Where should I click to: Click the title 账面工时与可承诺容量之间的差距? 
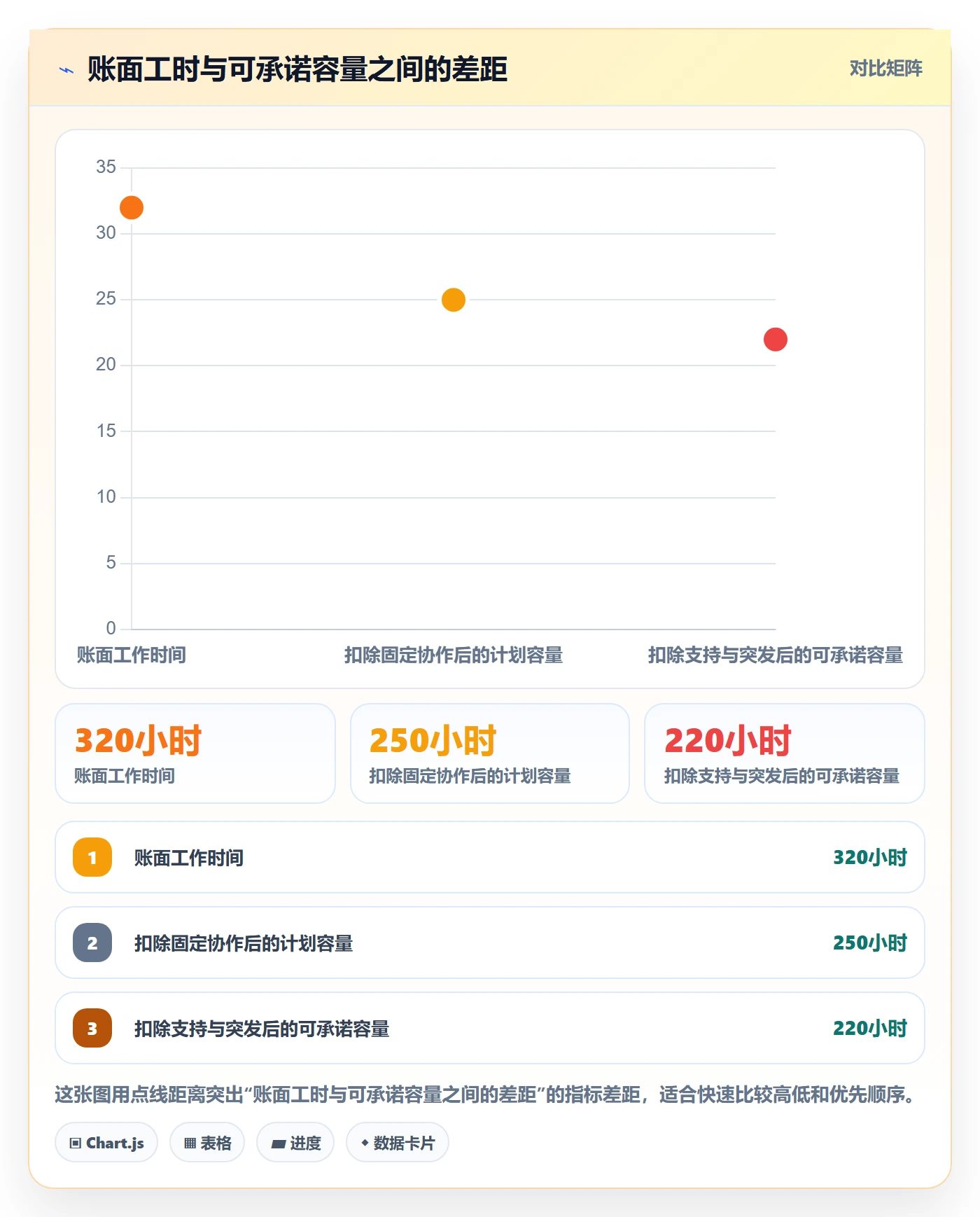point(297,69)
